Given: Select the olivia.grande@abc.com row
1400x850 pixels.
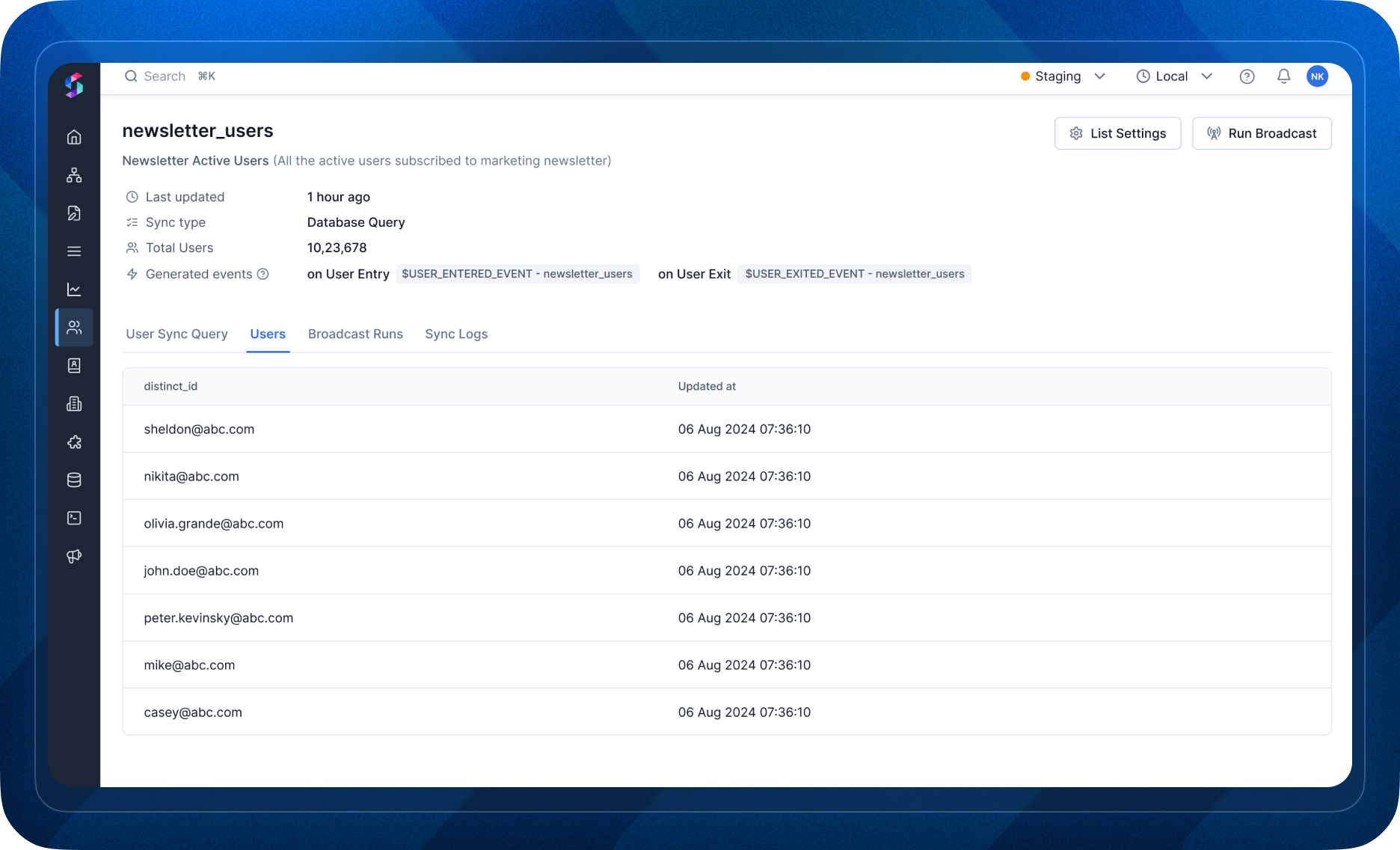Looking at the screenshot, I should tap(727, 523).
